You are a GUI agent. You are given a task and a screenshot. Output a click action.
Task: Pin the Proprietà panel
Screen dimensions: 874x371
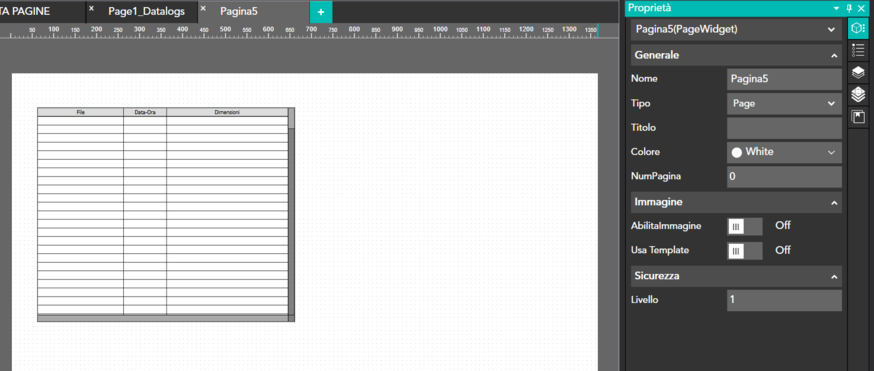click(x=849, y=8)
